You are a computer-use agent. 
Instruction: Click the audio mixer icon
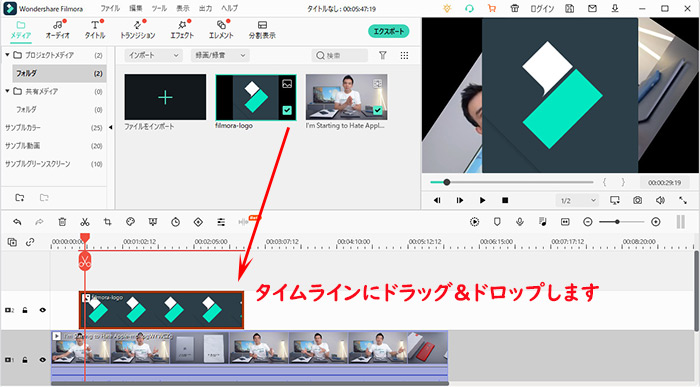tap(542, 222)
